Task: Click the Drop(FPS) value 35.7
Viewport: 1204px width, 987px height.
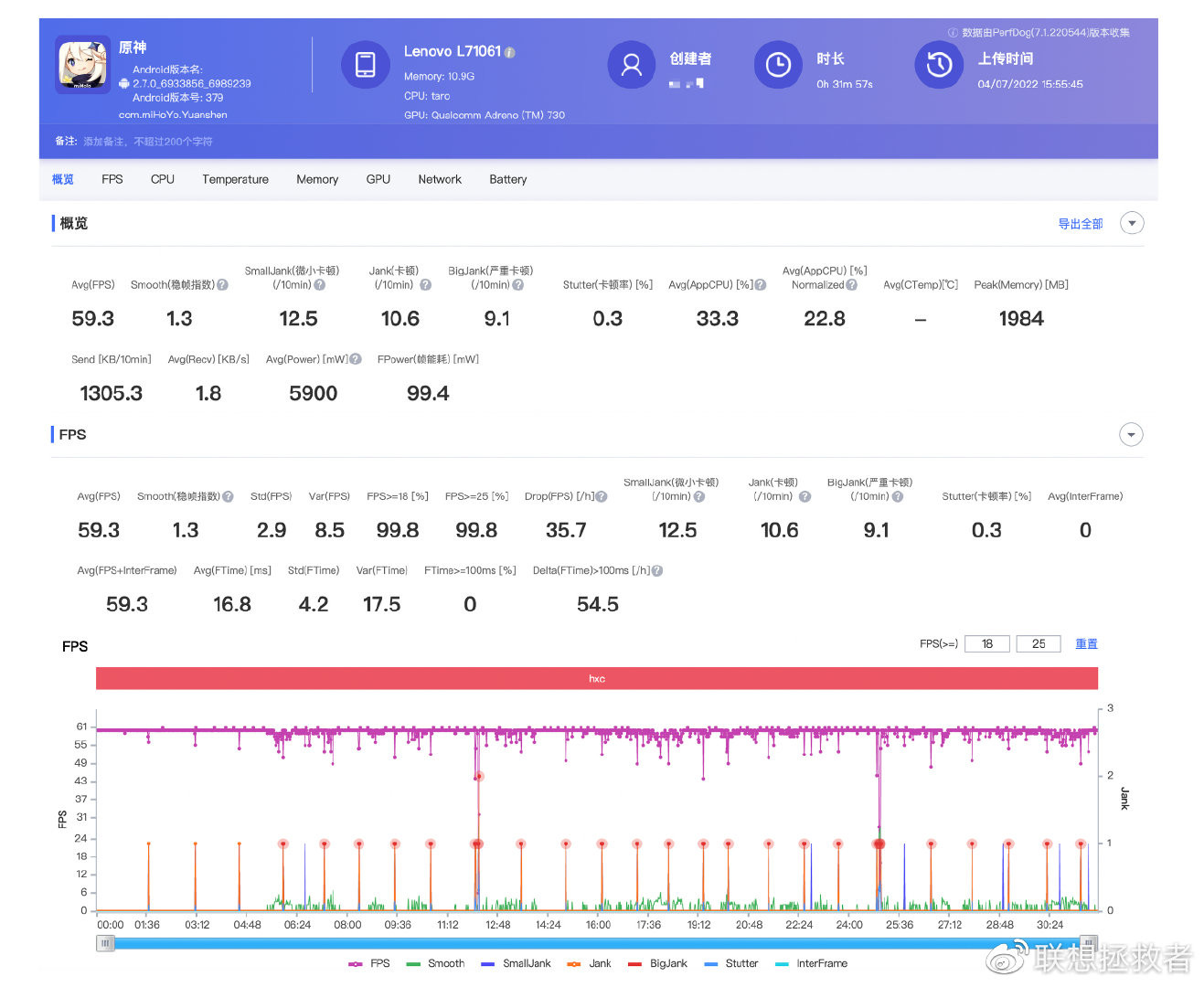Action: 566,531
